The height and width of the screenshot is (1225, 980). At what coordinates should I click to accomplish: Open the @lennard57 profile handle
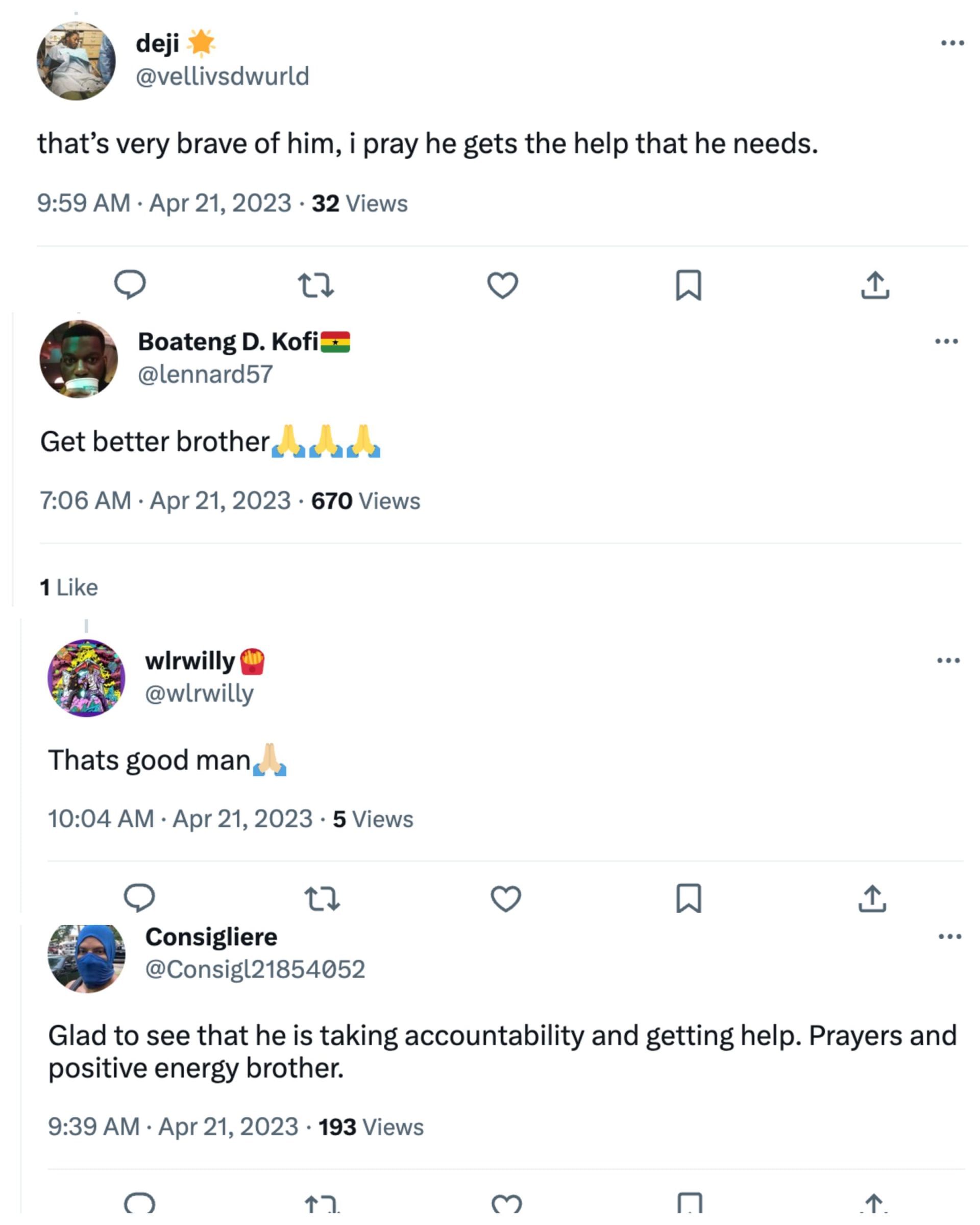[x=205, y=375]
